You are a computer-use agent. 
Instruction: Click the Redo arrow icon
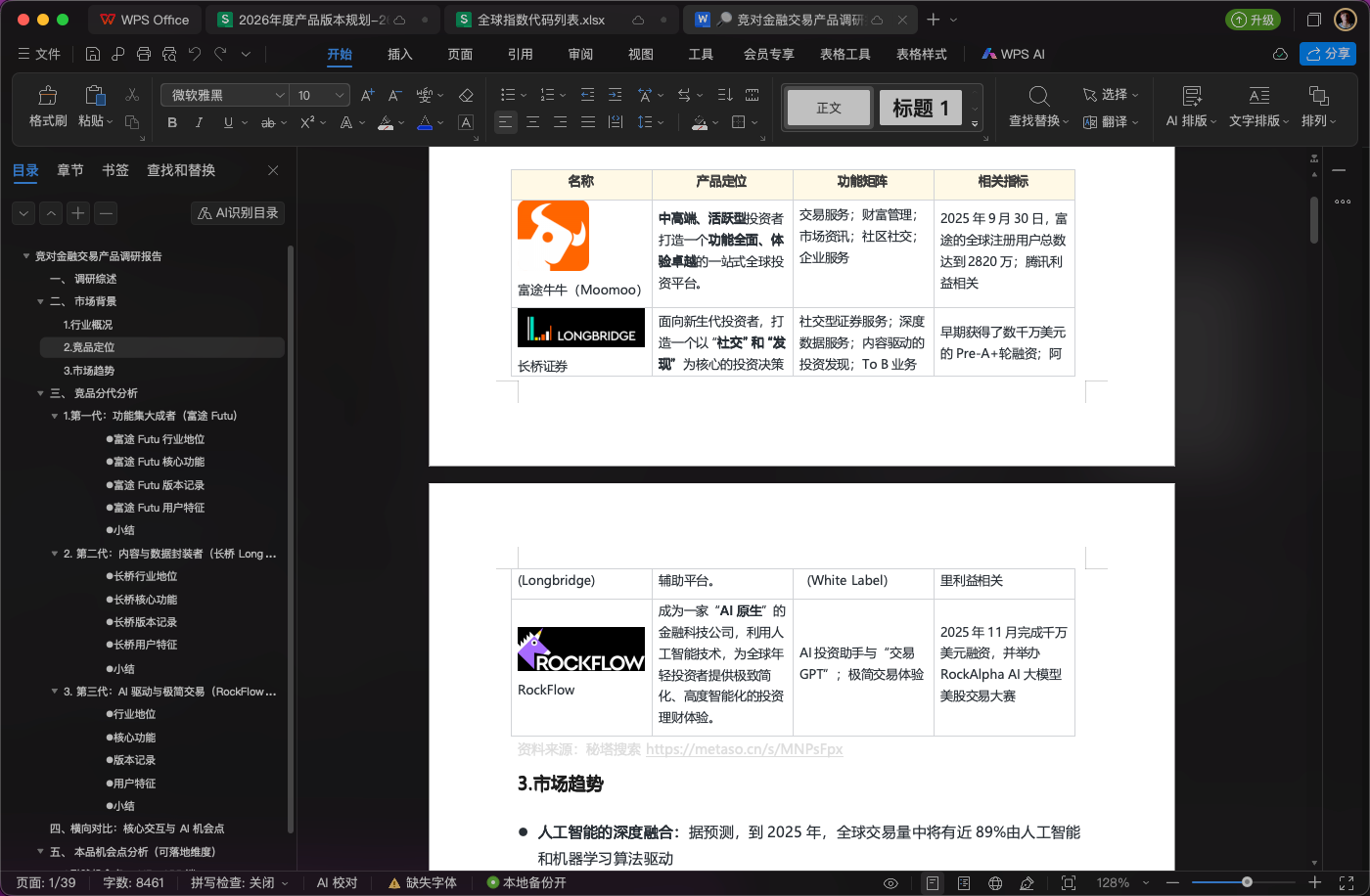(220, 54)
